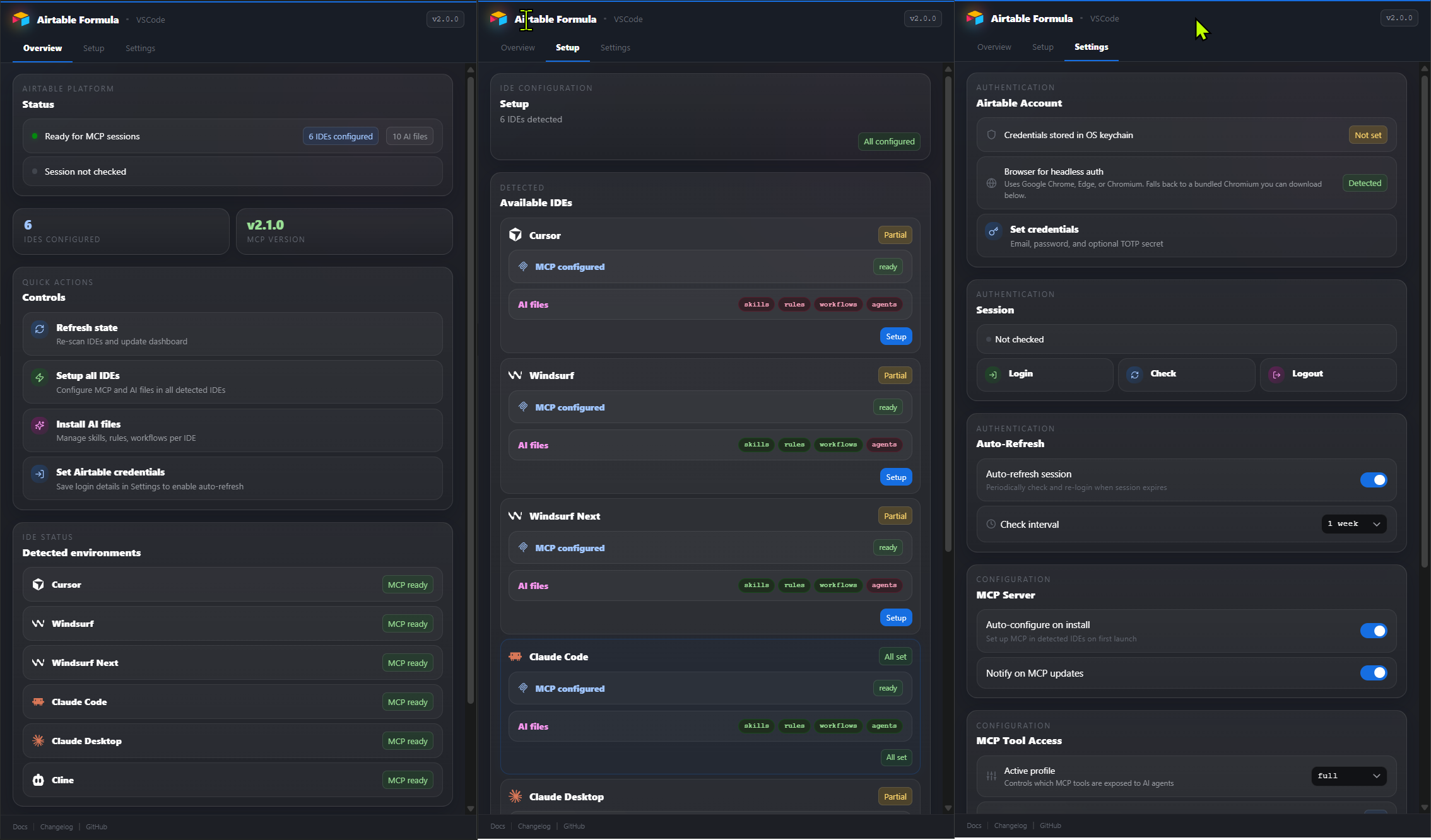Viewport: 1431px width, 840px height.
Task: Click the Windsurf icon under Detected environments
Action: point(38,624)
